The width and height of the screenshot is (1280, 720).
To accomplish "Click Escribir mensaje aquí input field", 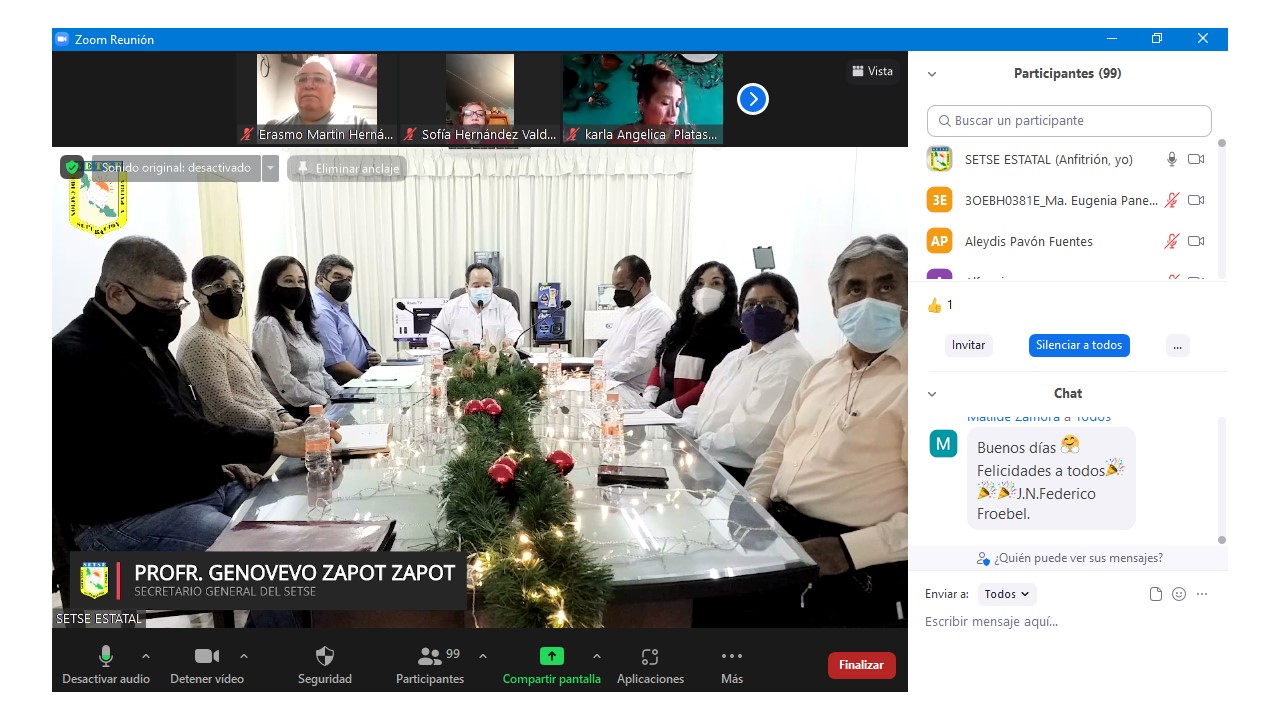I will click(x=1067, y=622).
